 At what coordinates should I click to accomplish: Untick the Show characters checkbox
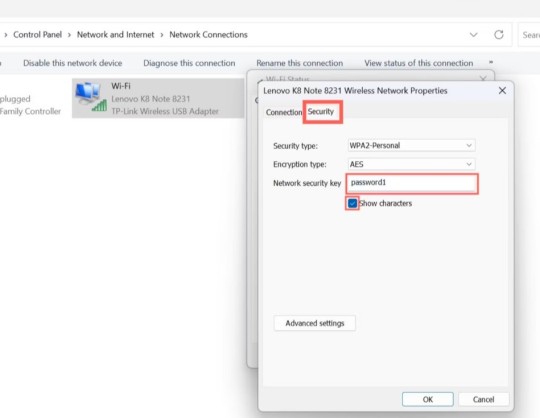352,203
